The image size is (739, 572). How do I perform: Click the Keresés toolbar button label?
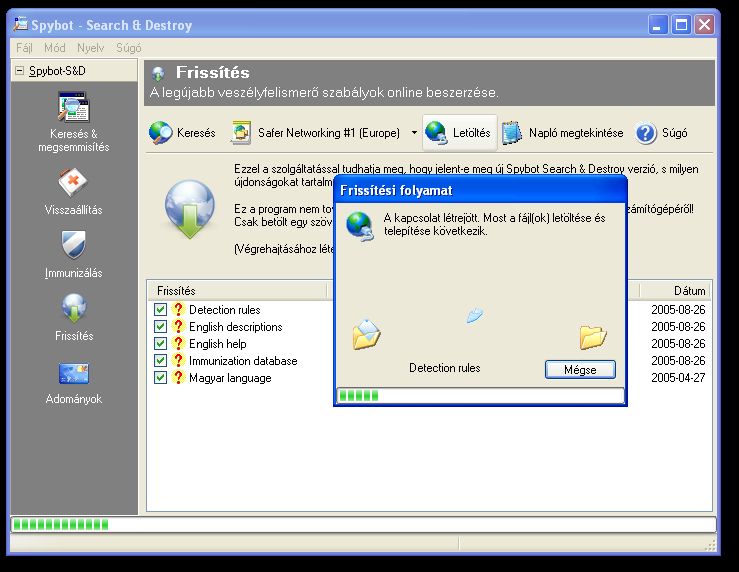tap(196, 133)
